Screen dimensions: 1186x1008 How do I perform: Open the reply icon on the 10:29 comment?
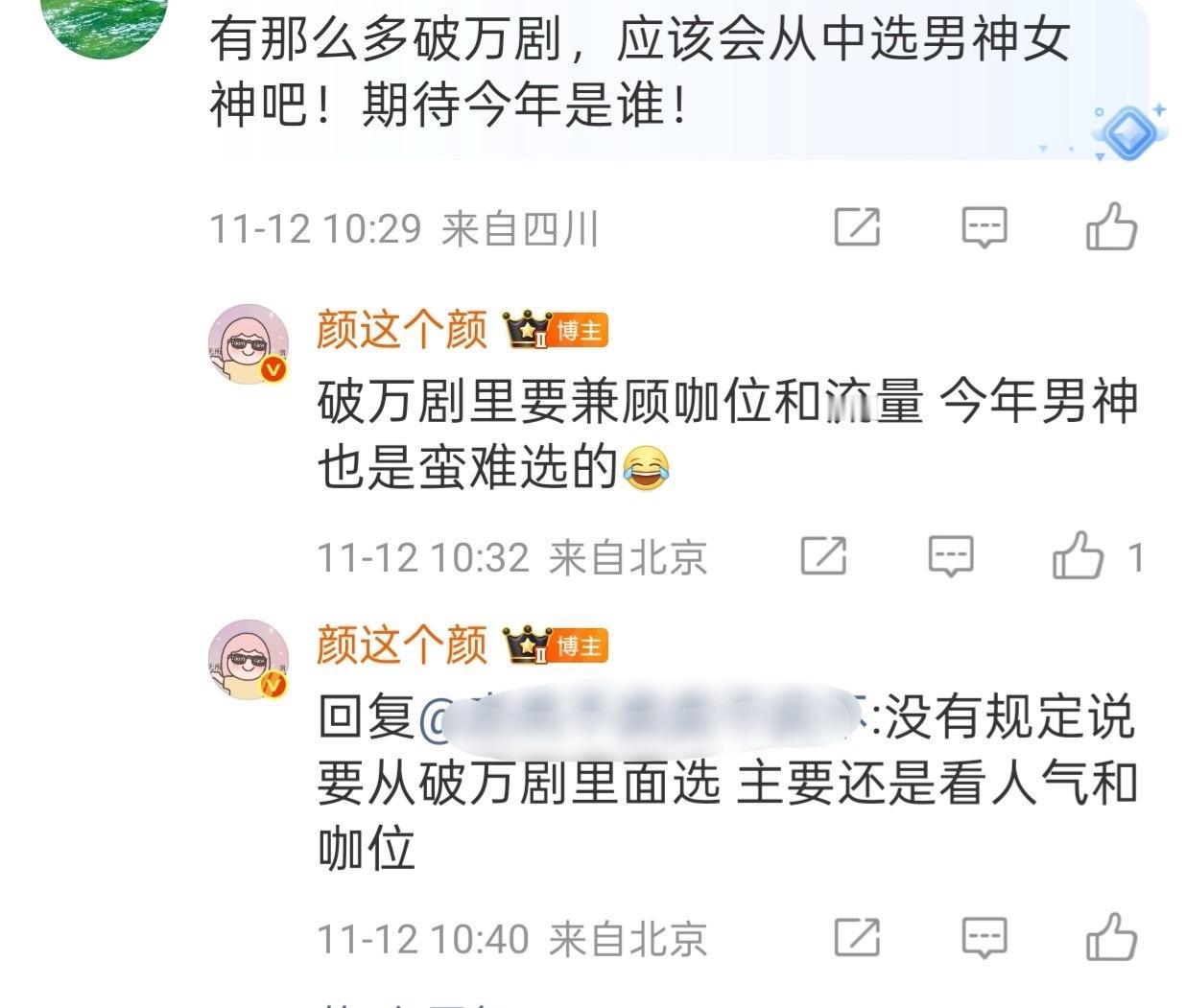[984, 228]
